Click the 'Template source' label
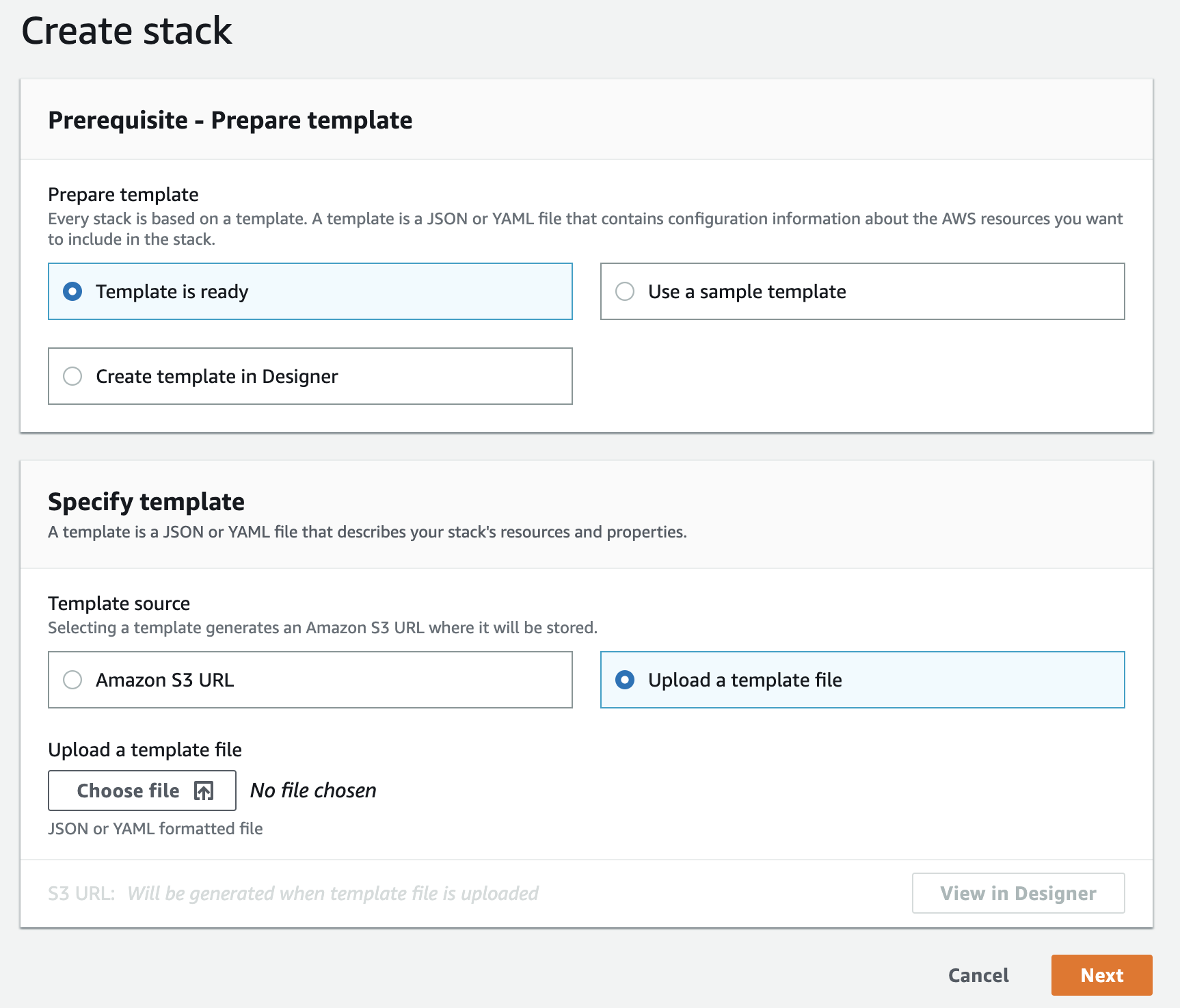 (x=119, y=603)
